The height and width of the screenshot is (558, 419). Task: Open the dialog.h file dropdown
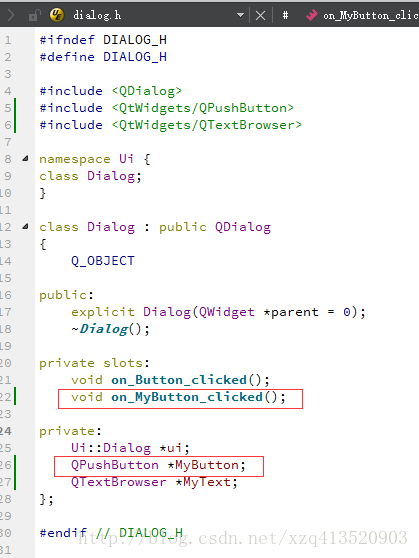[x=240, y=15]
